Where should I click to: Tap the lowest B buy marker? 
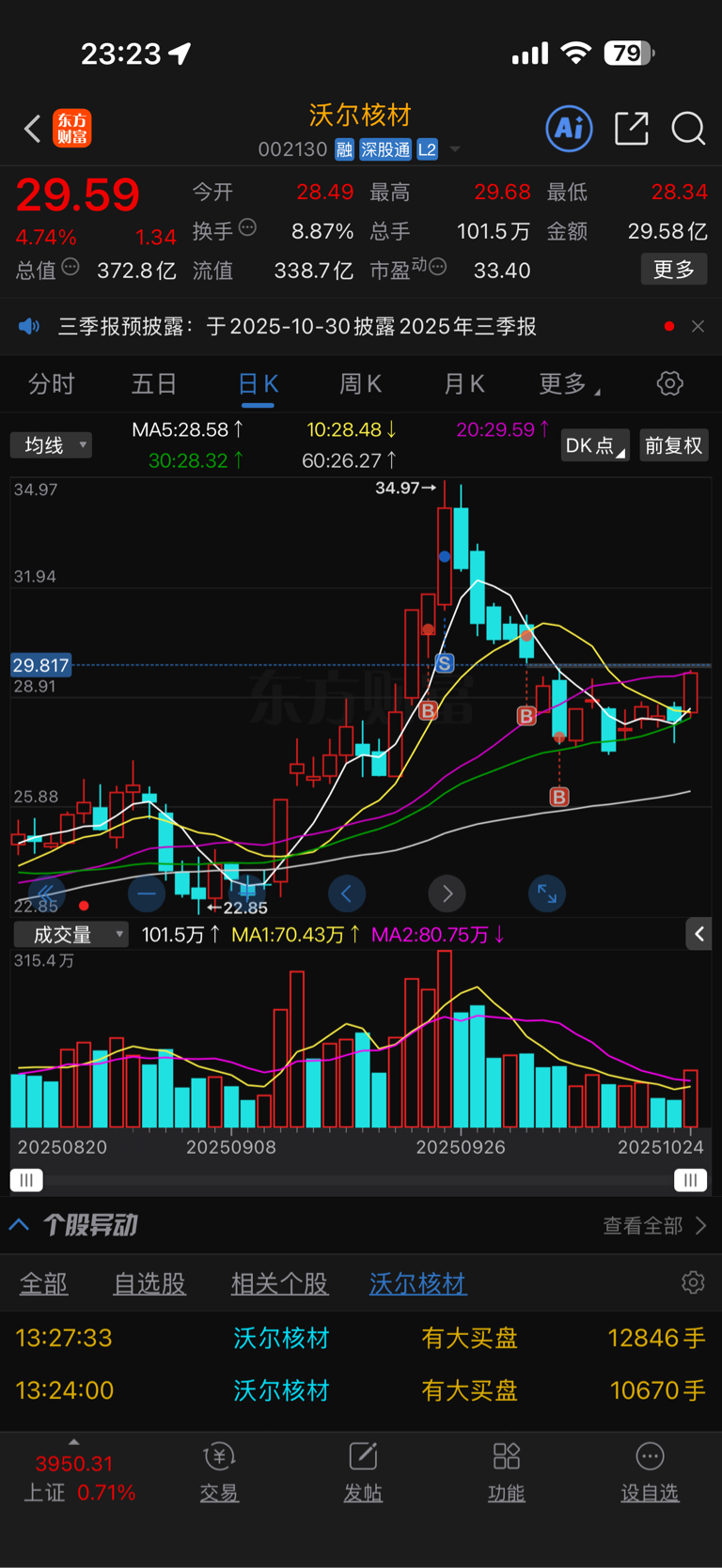559,797
